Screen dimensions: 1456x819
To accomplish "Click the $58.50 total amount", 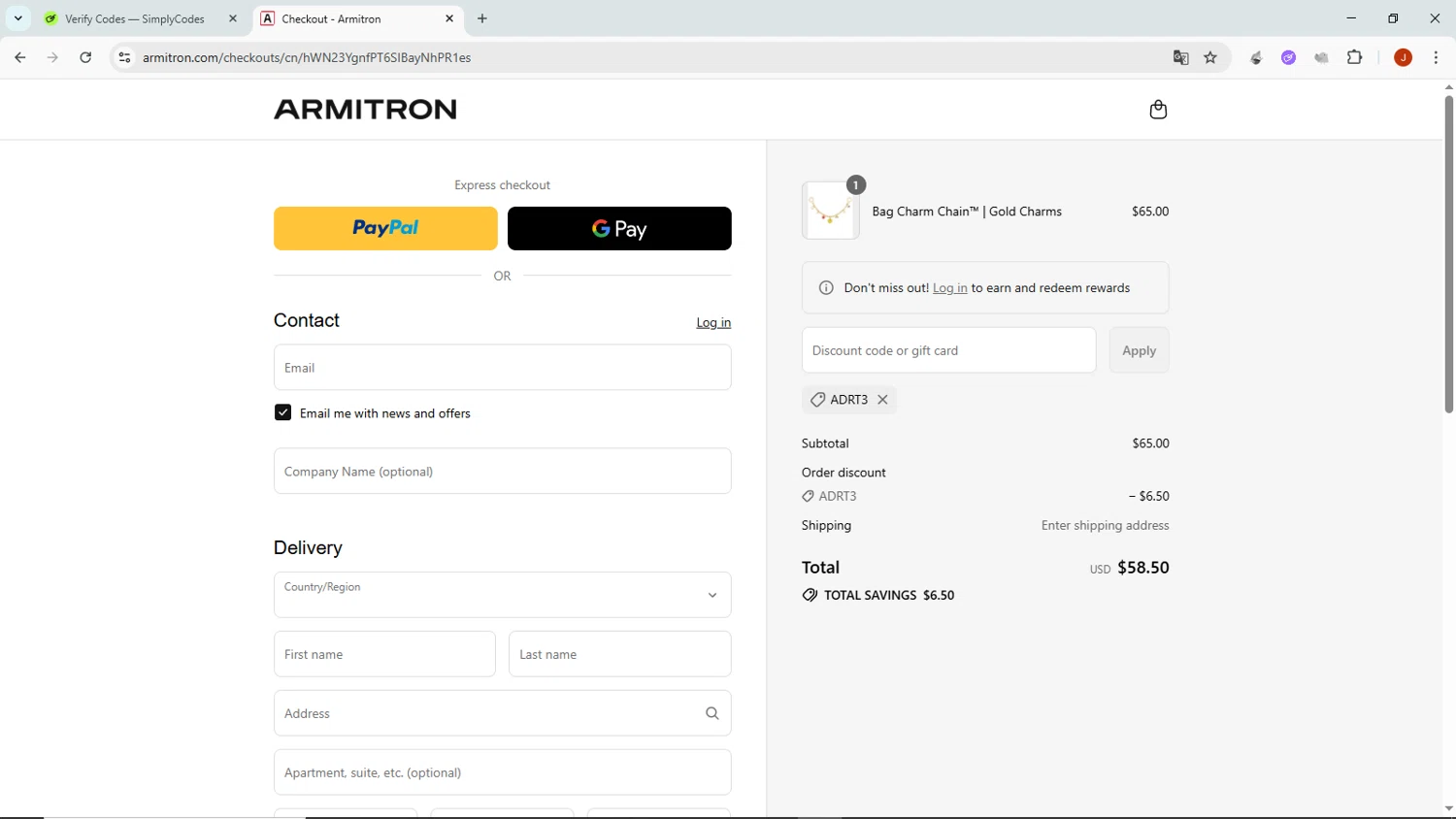I will tap(1143, 568).
